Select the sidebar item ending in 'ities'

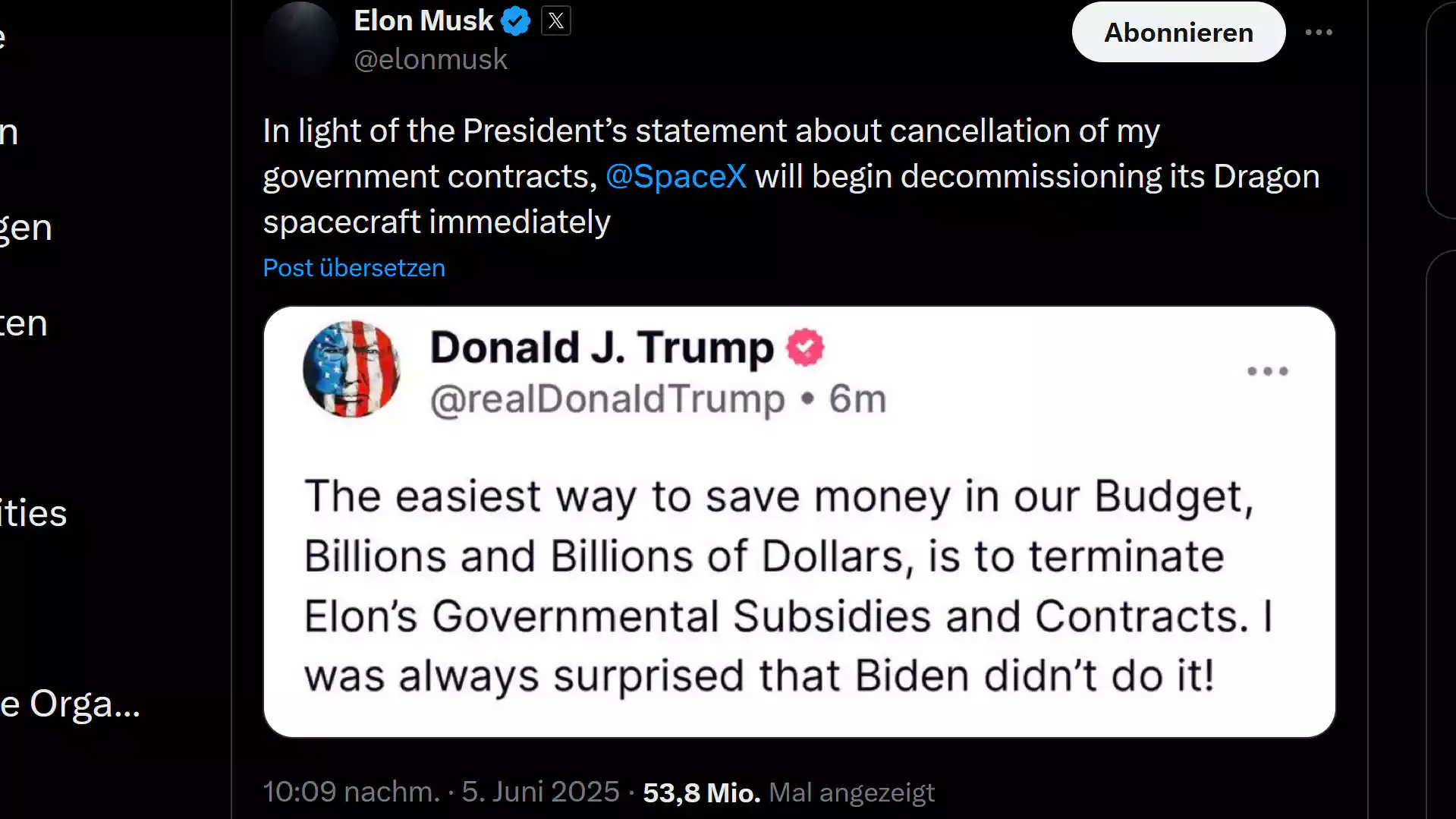point(34,513)
